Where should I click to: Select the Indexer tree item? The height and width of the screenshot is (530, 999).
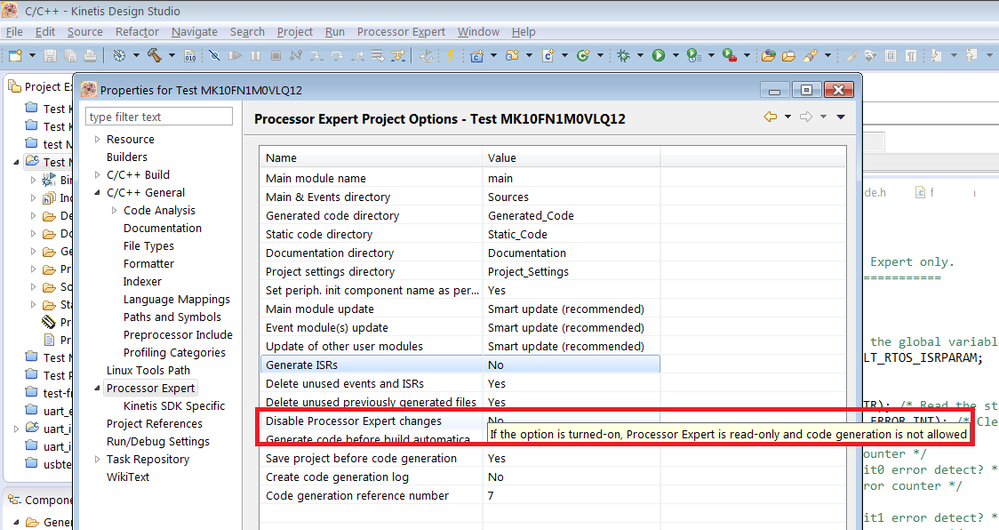tap(142, 281)
